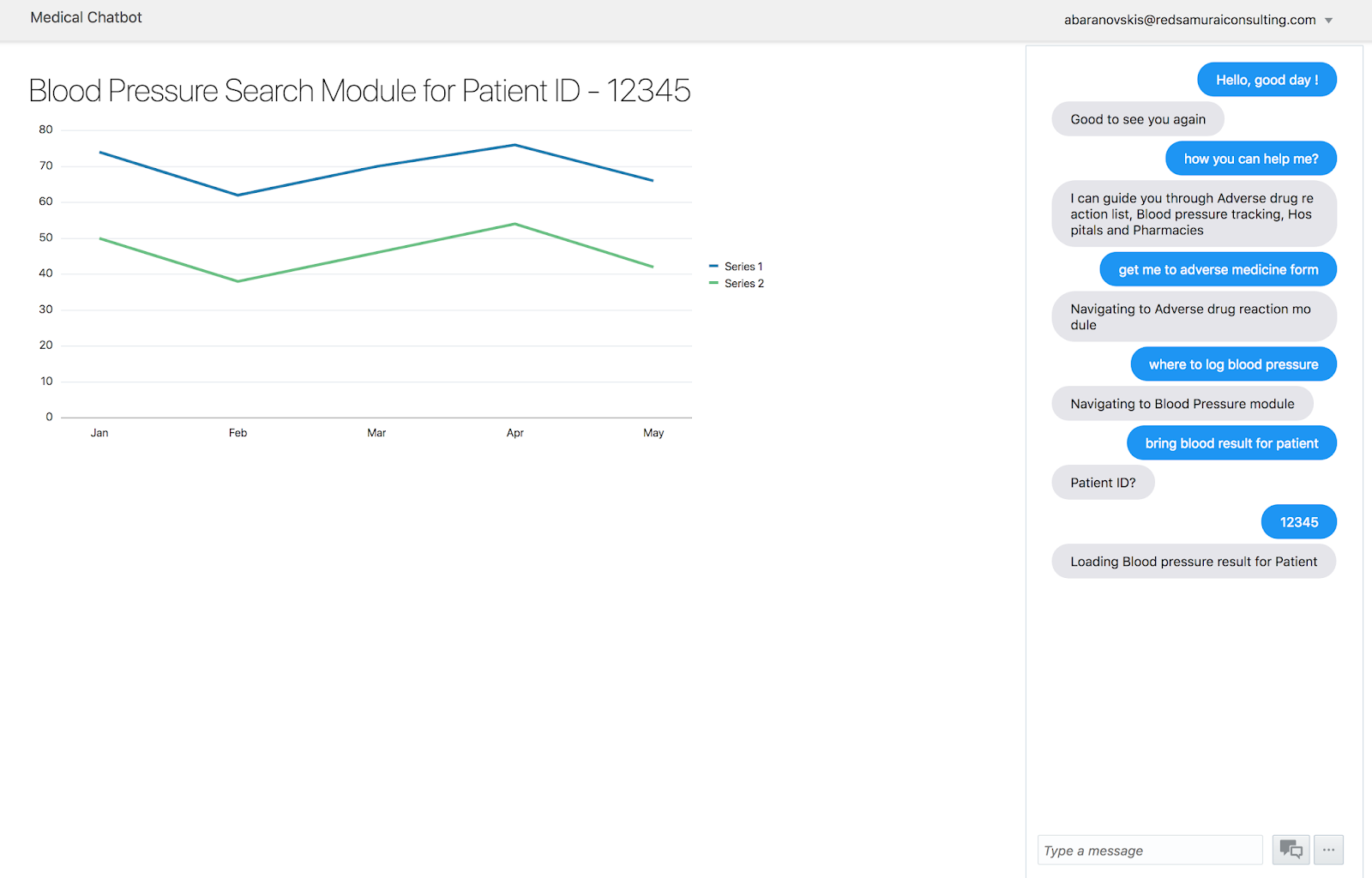Click 'Navigating to Blood Pressure module' reply
This screenshot has height=878, width=1372.
pos(1182,404)
